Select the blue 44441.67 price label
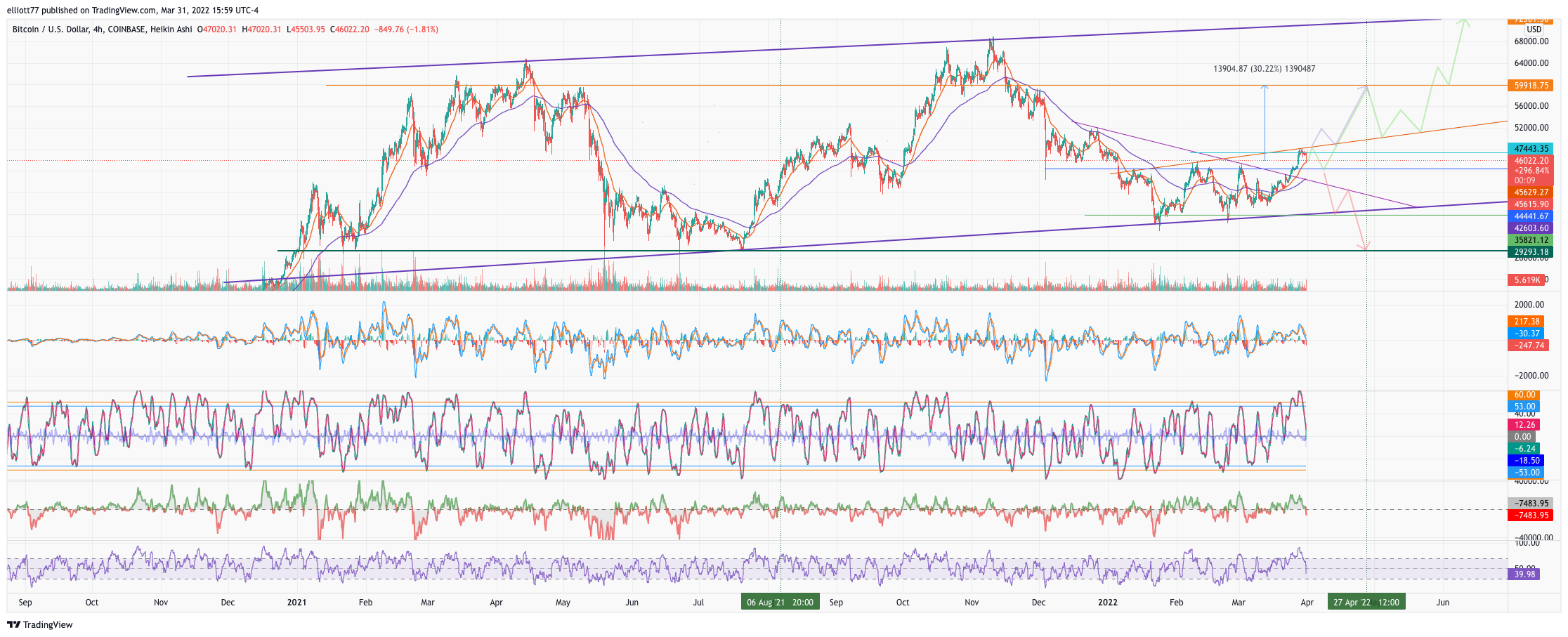The width and height of the screenshot is (1568, 637). click(1531, 216)
